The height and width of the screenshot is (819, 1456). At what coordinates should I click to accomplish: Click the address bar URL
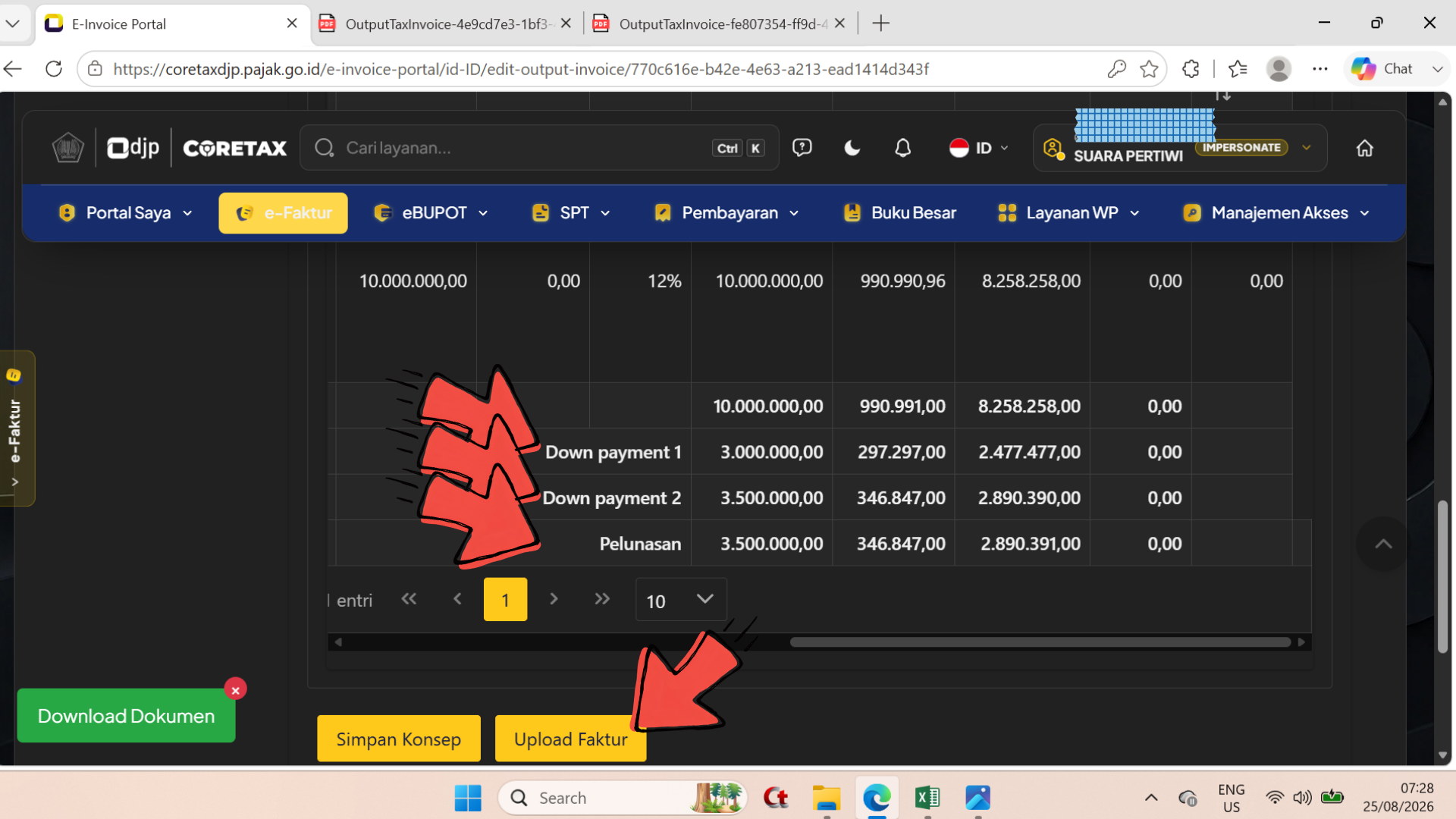pos(521,69)
